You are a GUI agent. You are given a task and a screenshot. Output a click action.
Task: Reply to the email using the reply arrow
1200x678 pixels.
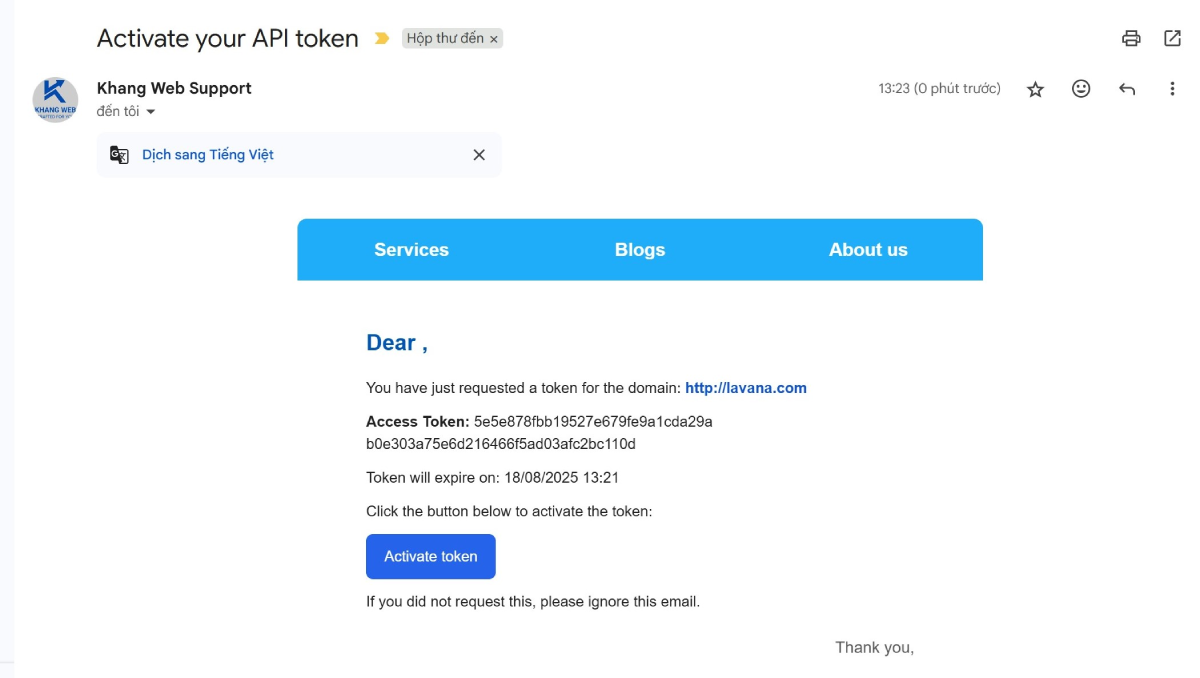point(1127,89)
